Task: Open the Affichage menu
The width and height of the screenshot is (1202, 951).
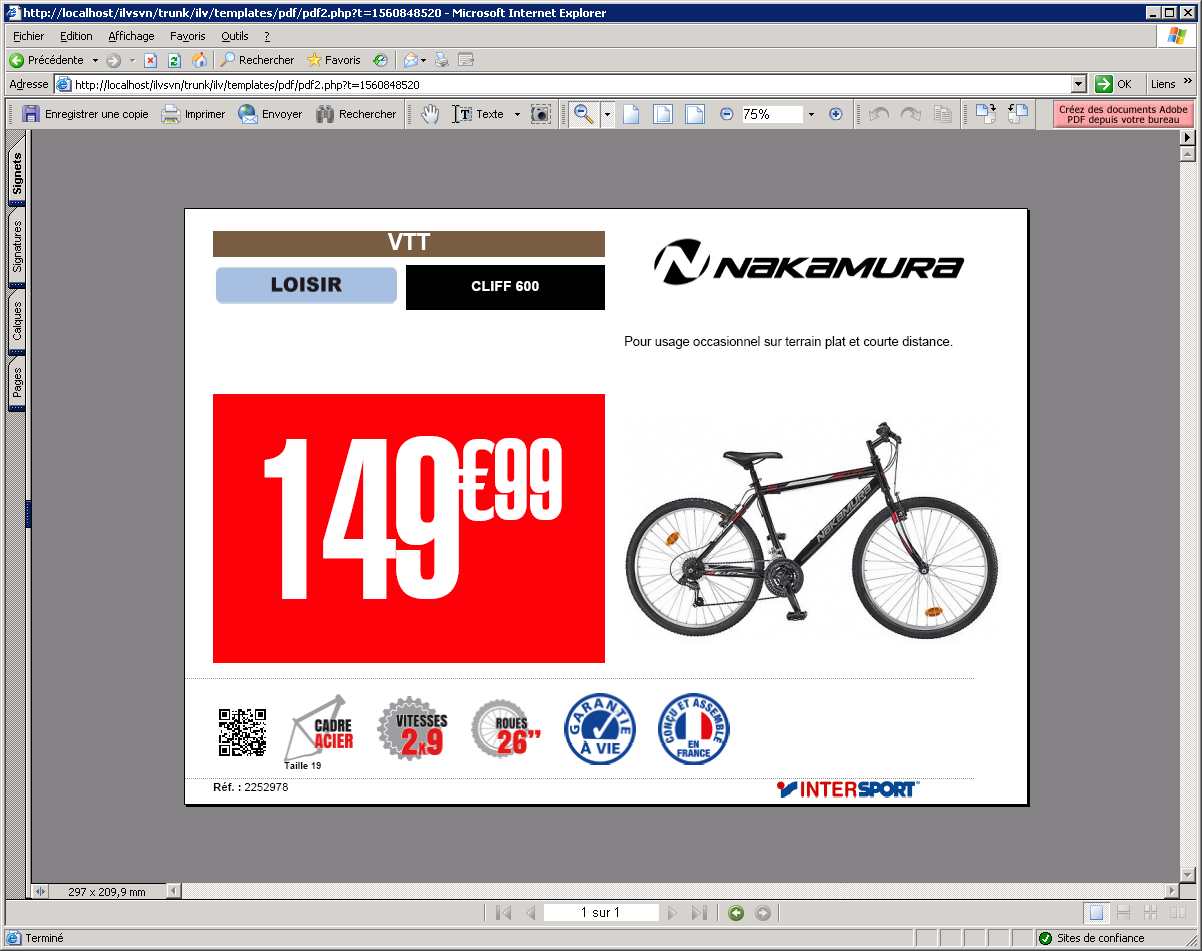Action: (131, 36)
